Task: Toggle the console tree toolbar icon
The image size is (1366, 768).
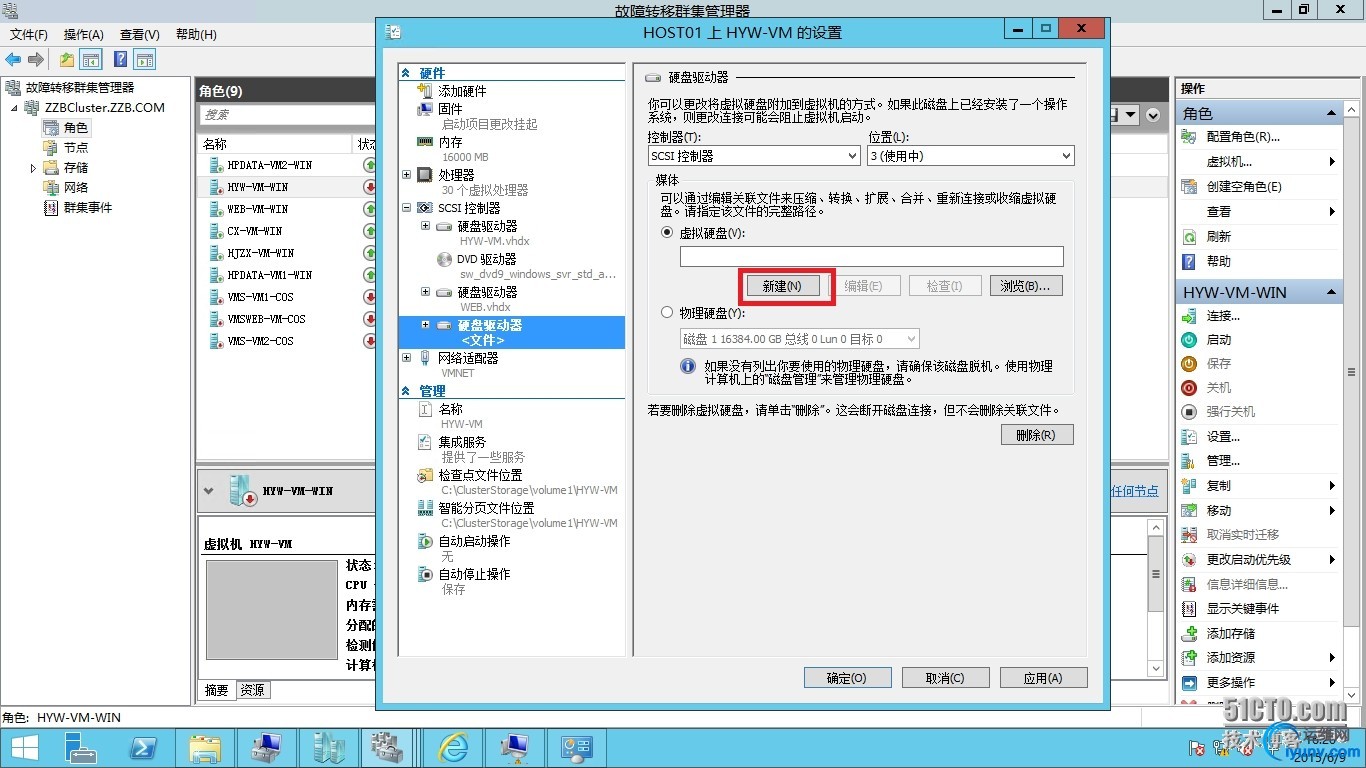Action: [91, 60]
